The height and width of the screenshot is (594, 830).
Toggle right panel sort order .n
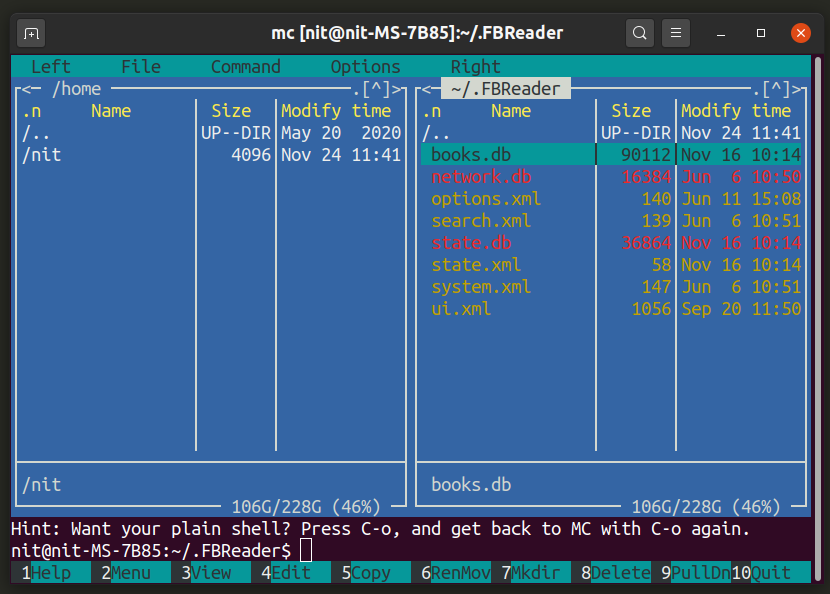click(432, 111)
